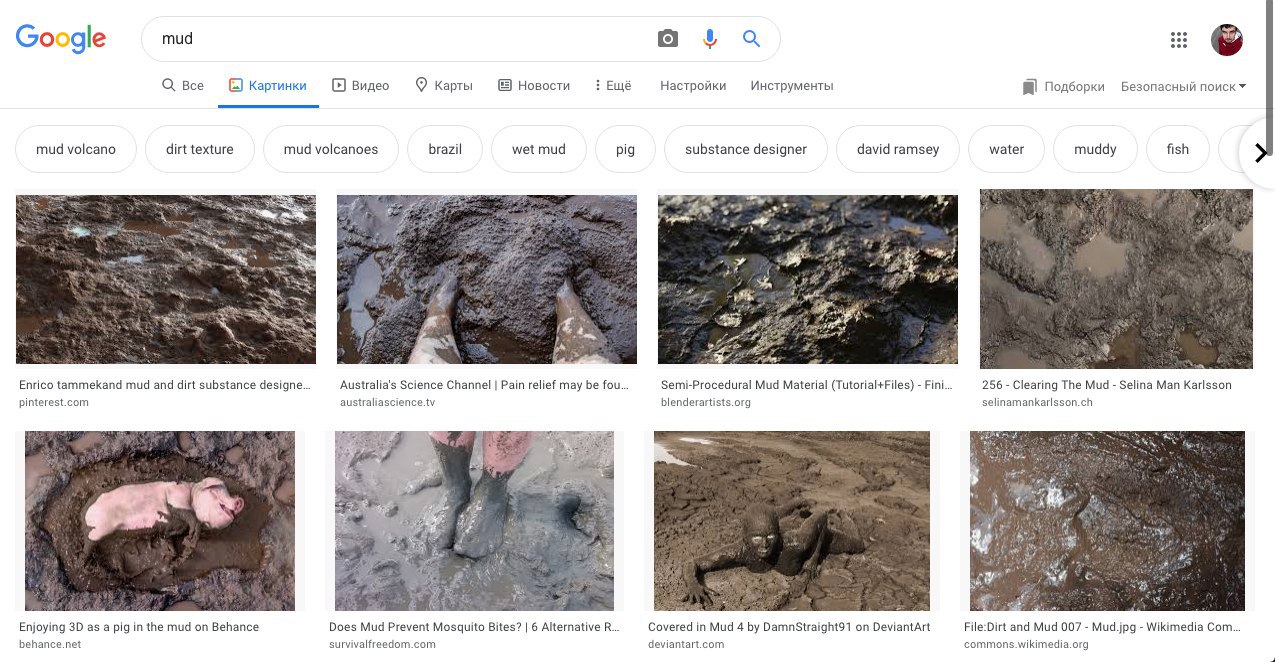Click the behance.net source link

(x=50, y=645)
